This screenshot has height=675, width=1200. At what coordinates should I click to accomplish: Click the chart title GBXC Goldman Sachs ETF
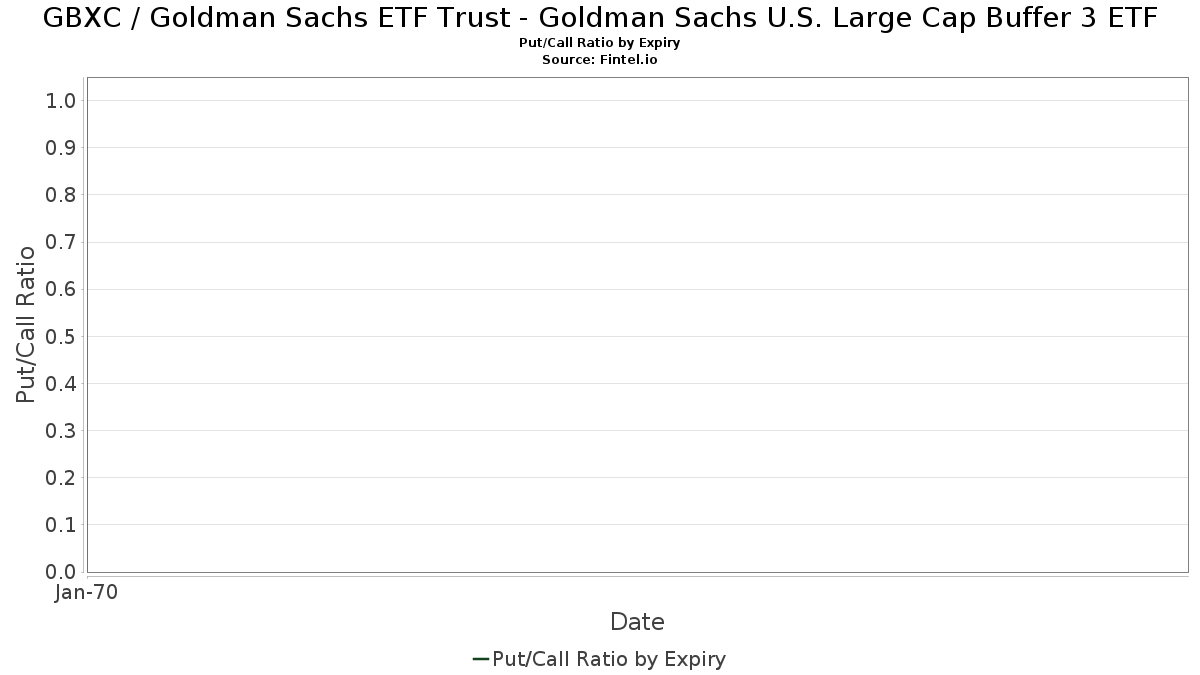(600, 18)
